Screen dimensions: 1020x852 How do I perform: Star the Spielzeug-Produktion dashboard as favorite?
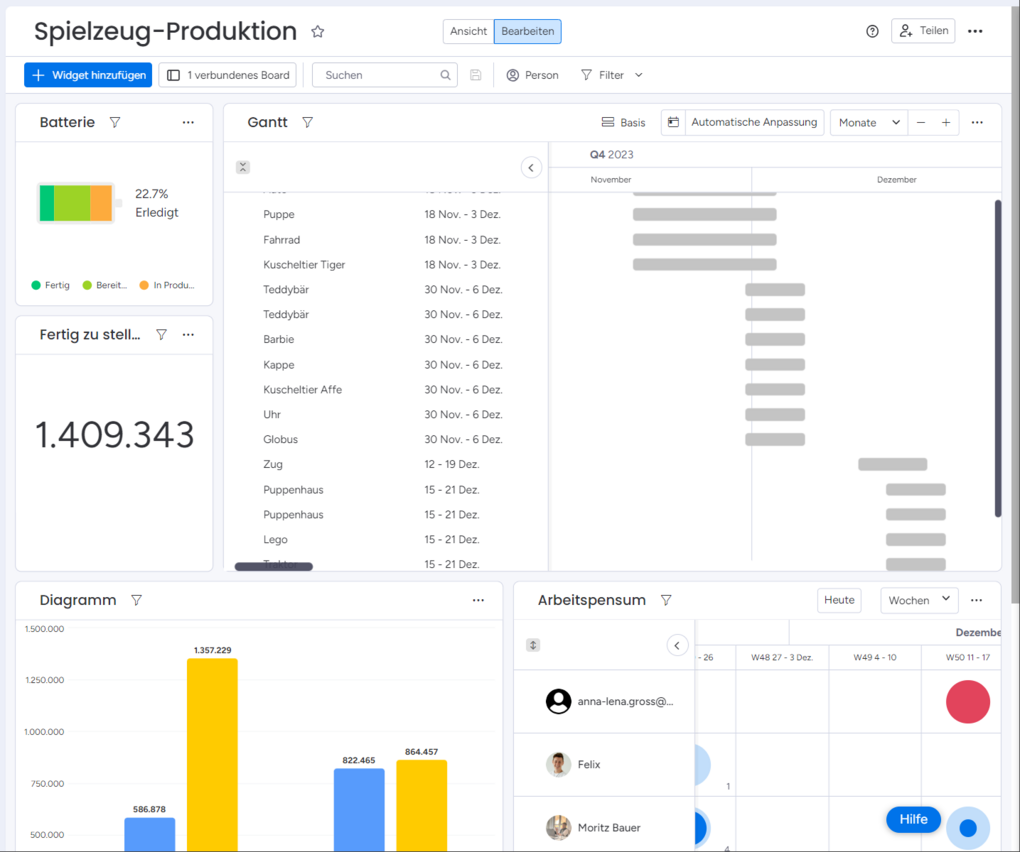coord(317,31)
